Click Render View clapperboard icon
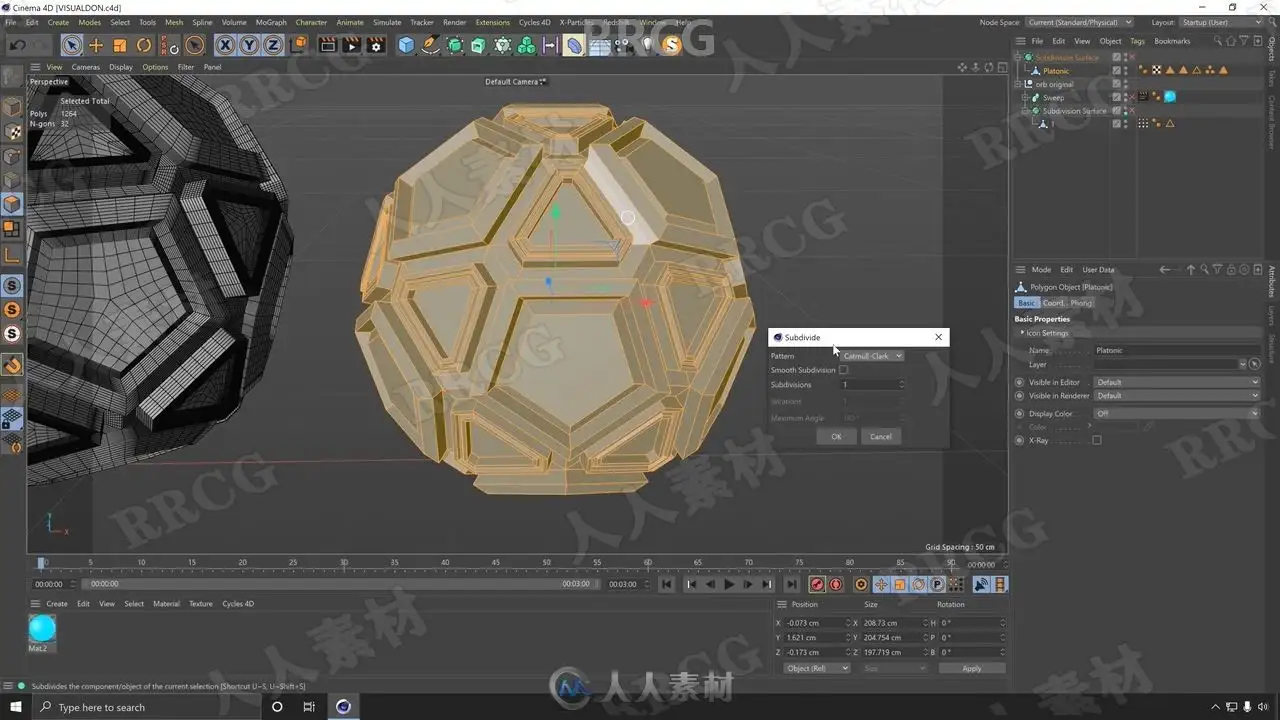This screenshot has height=720, width=1280. coord(327,45)
